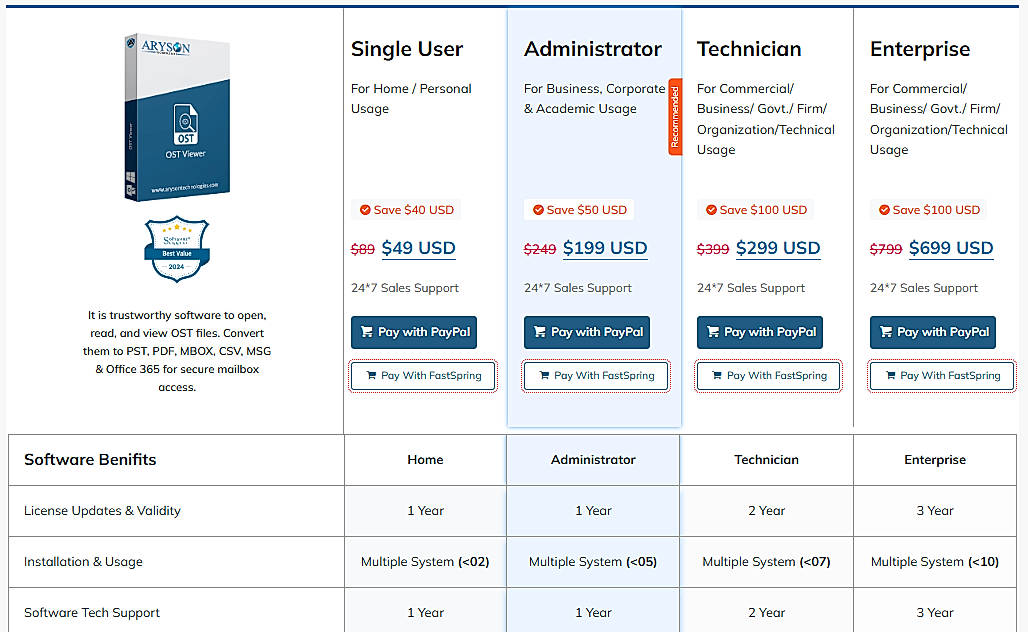Click the trustworthy software description paragraph
Image resolution: width=1028 pixels, height=632 pixels.
tap(177, 351)
